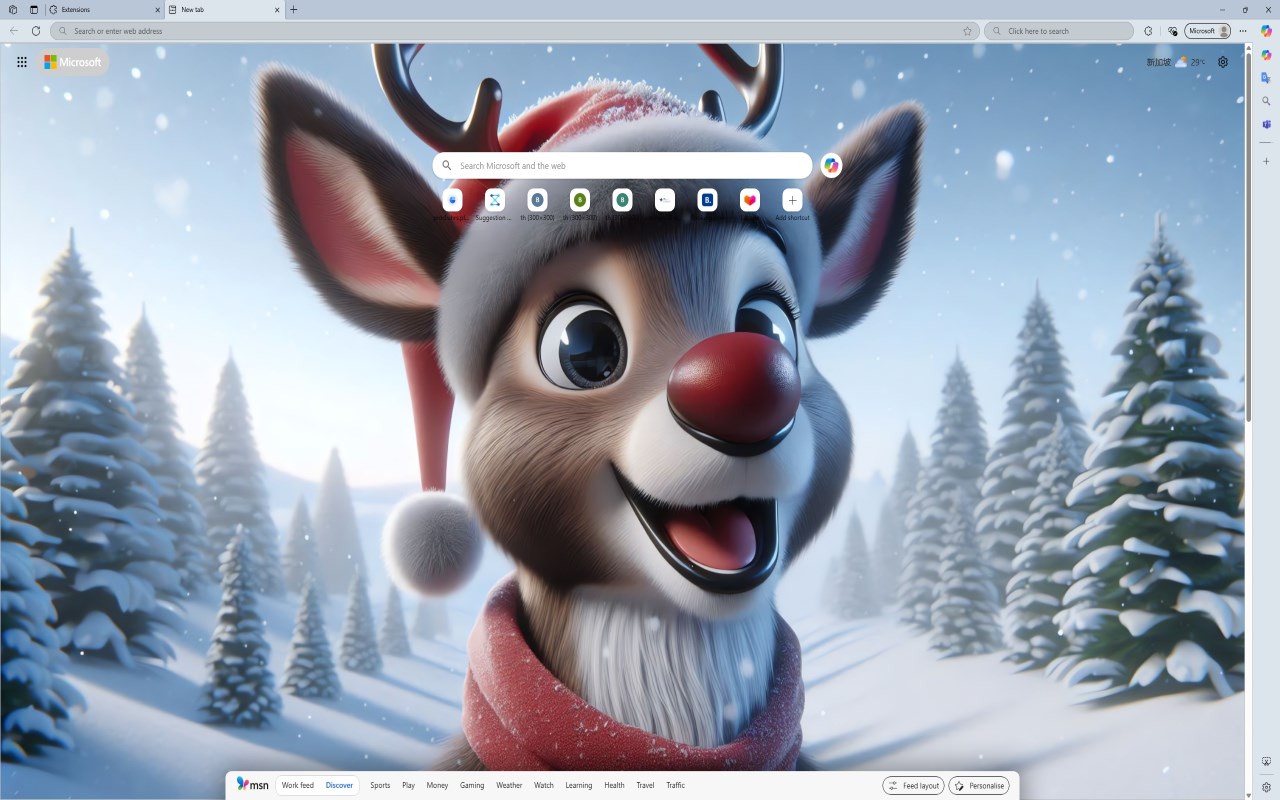Add shortcut with the plus tile
The height and width of the screenshot is (800, 1280).
pyautogui.click(x=792, y=204)
